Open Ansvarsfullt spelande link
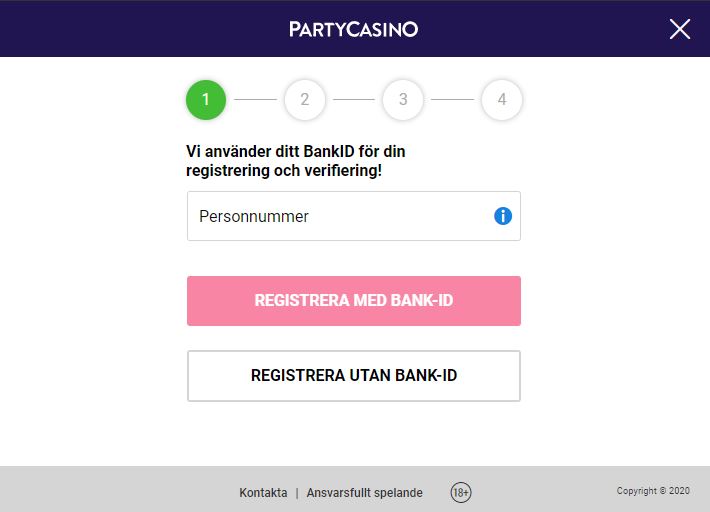 coord(365,493)
